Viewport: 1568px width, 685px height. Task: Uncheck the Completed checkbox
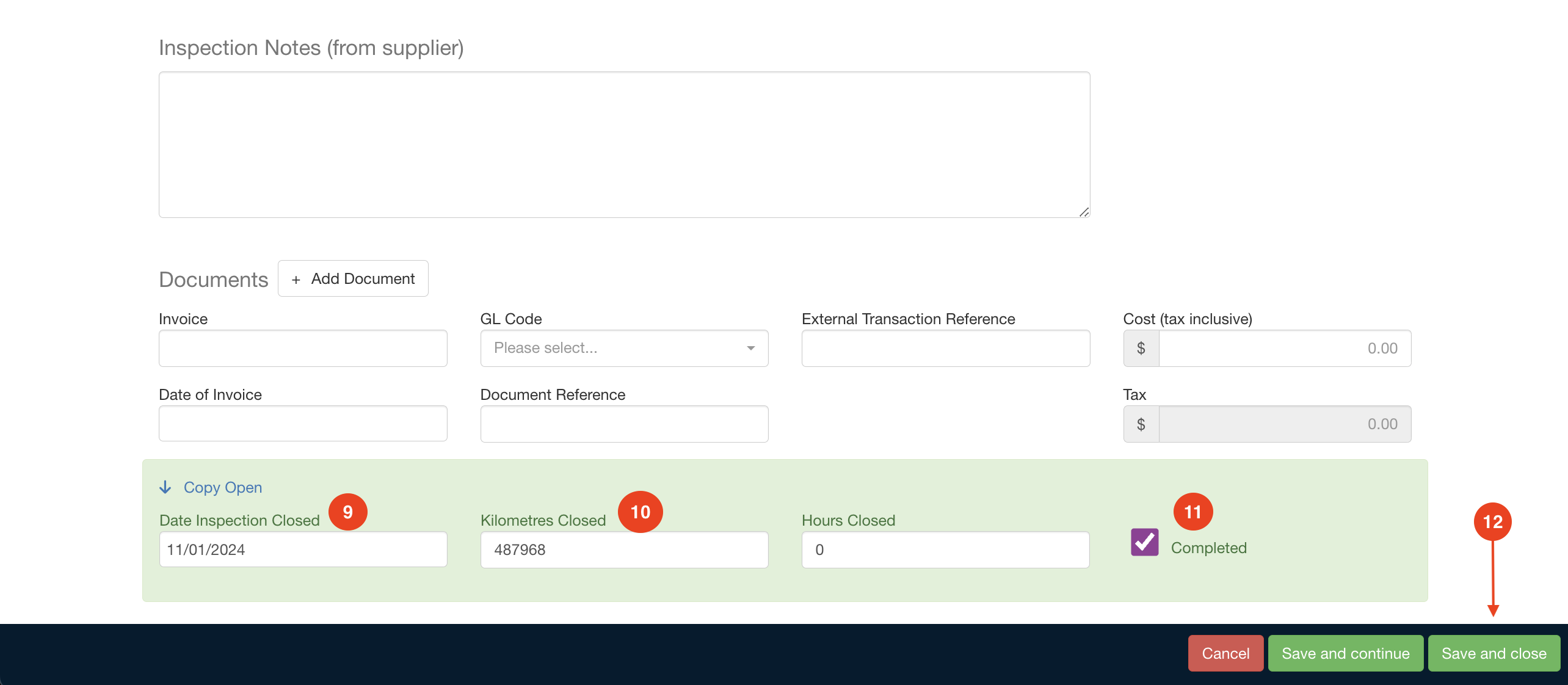(x=1144, y=542)
